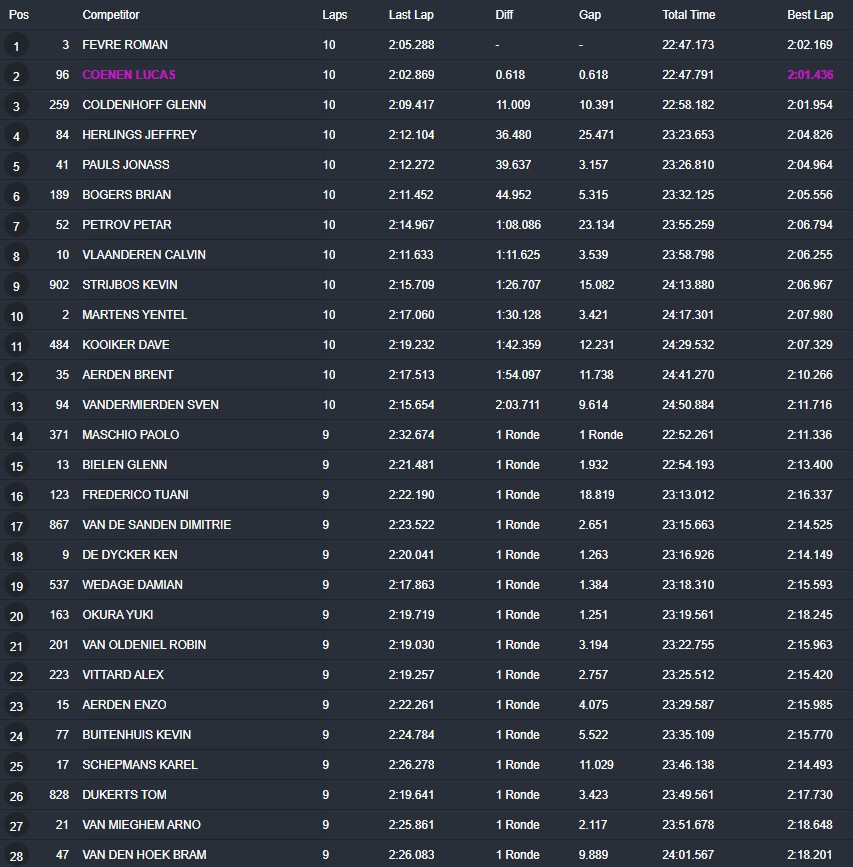Open competitor FEVRE ROMAN

(124, 45)
